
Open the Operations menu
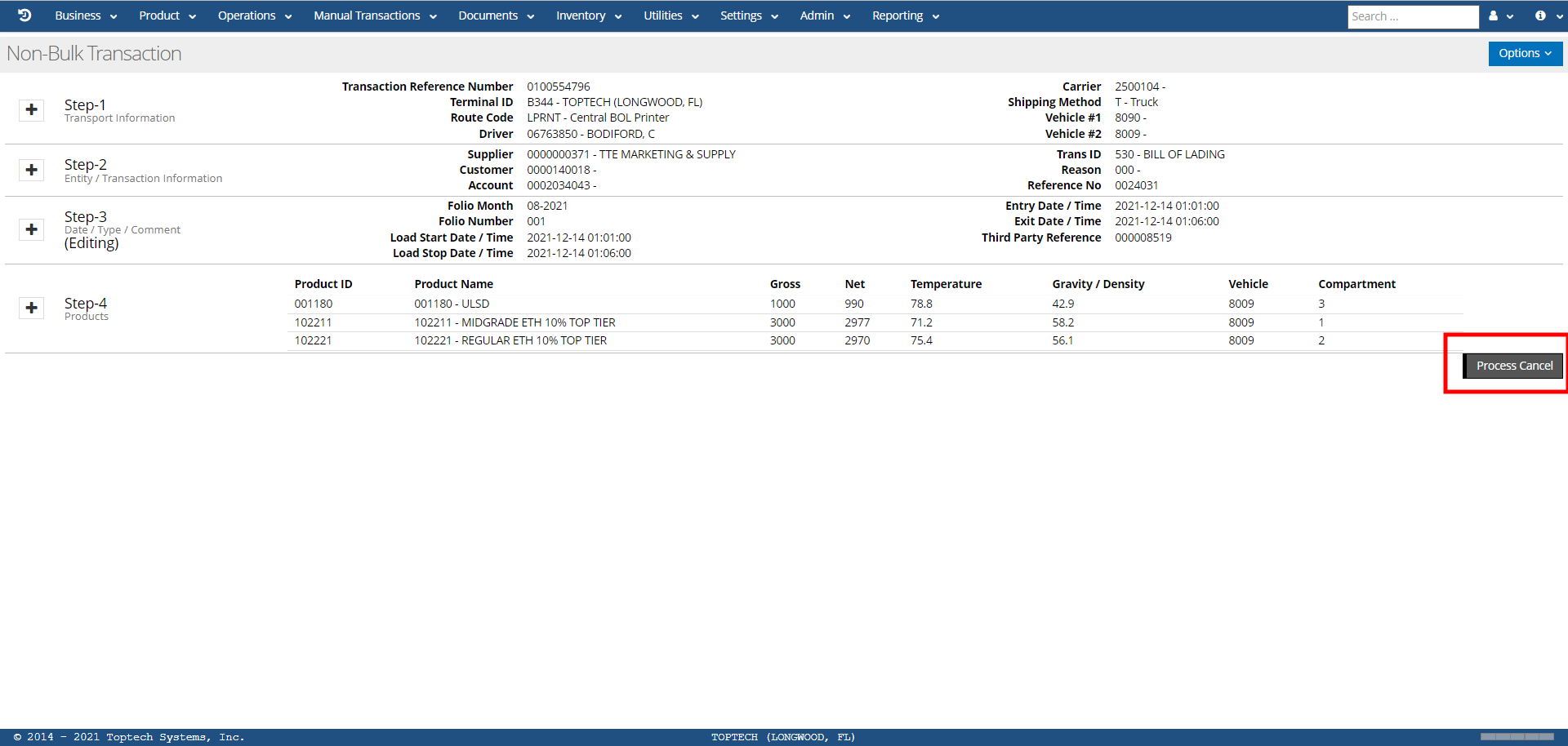(x=254, y=16)
